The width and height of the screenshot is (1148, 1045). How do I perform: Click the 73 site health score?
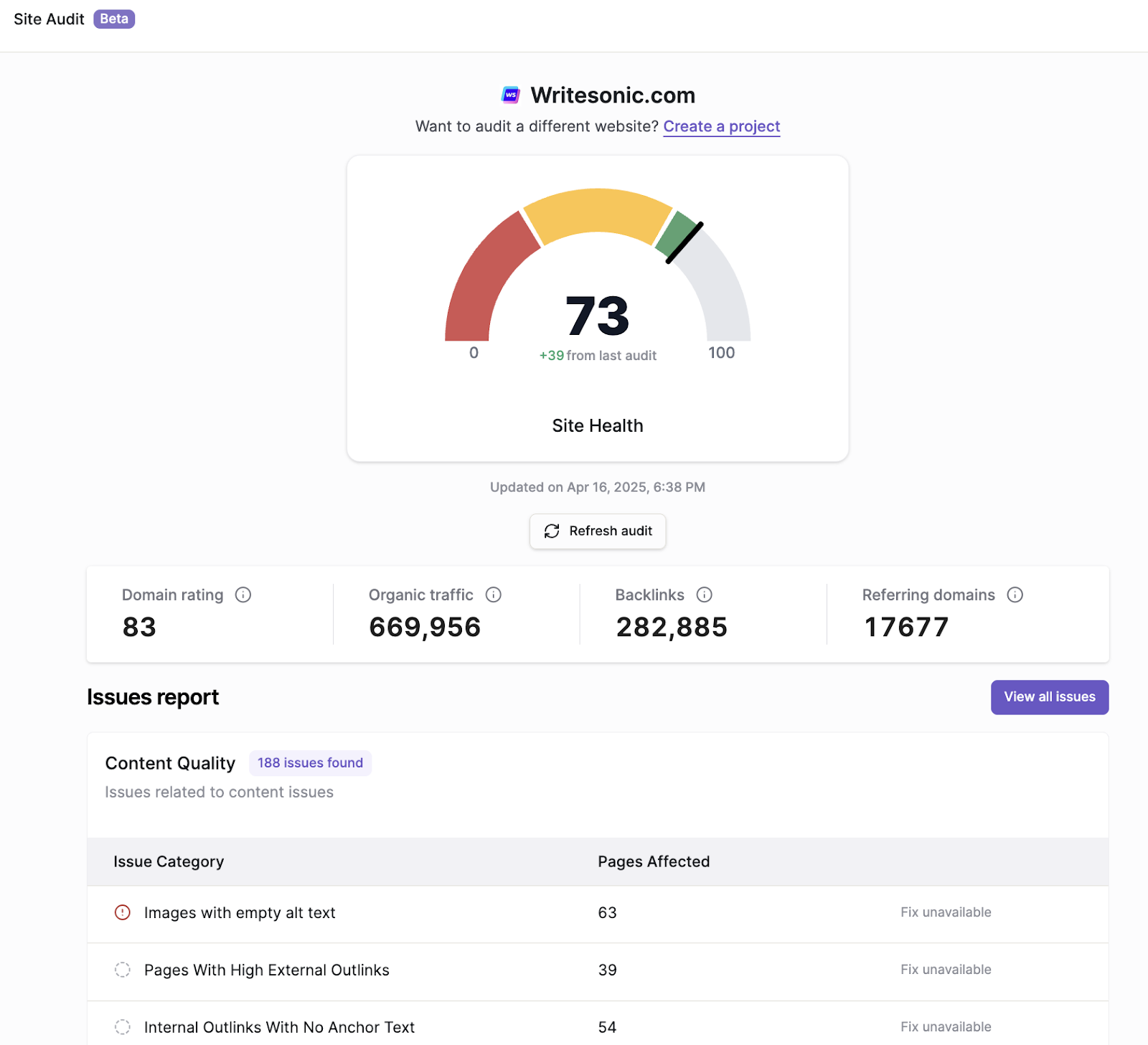tap(598, 316)
